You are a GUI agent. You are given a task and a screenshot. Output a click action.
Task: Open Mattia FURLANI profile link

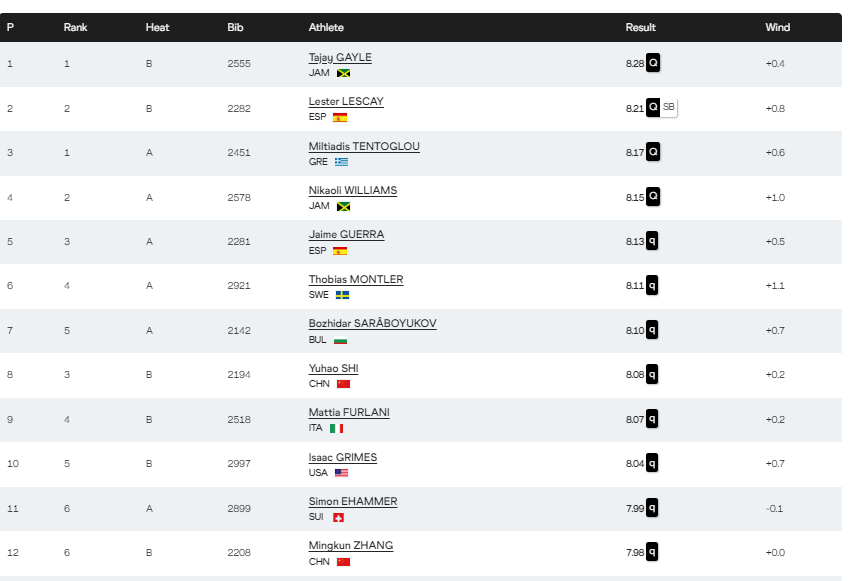(349, 413)
